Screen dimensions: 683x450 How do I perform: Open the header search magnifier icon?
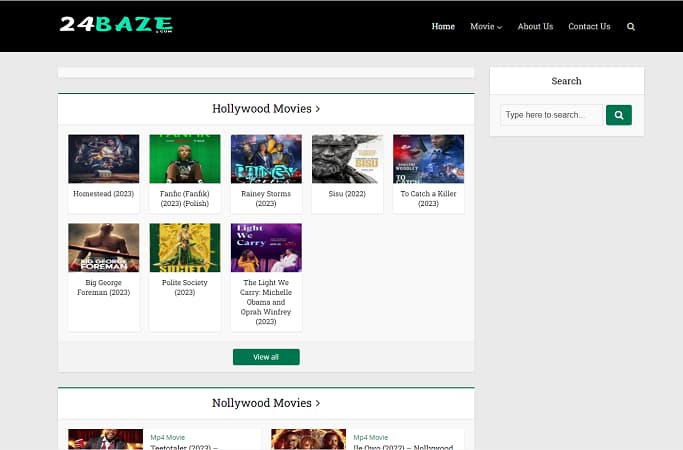(x=631, y=27)
